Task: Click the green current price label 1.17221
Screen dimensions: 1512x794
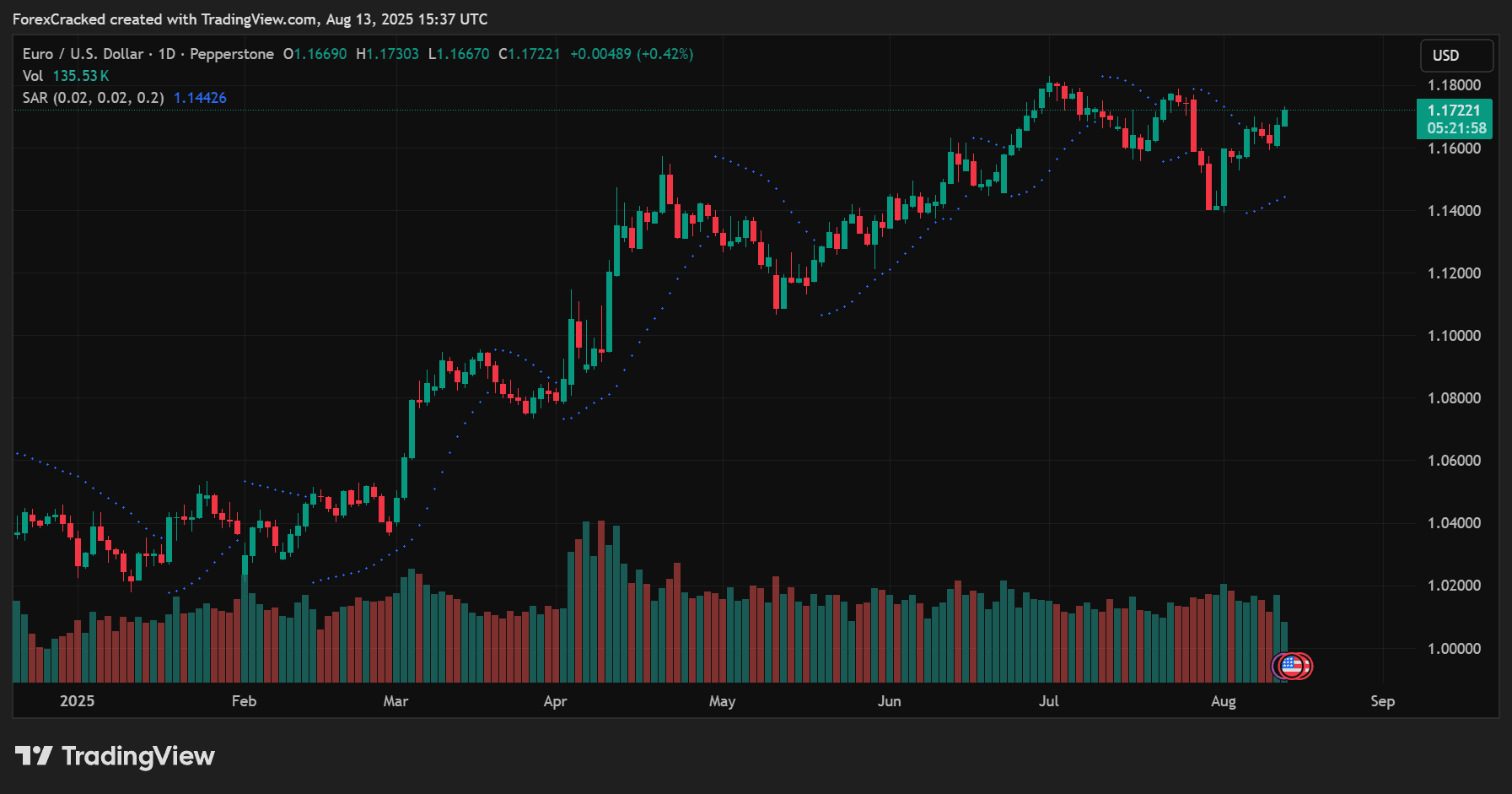Action: 1454,111
